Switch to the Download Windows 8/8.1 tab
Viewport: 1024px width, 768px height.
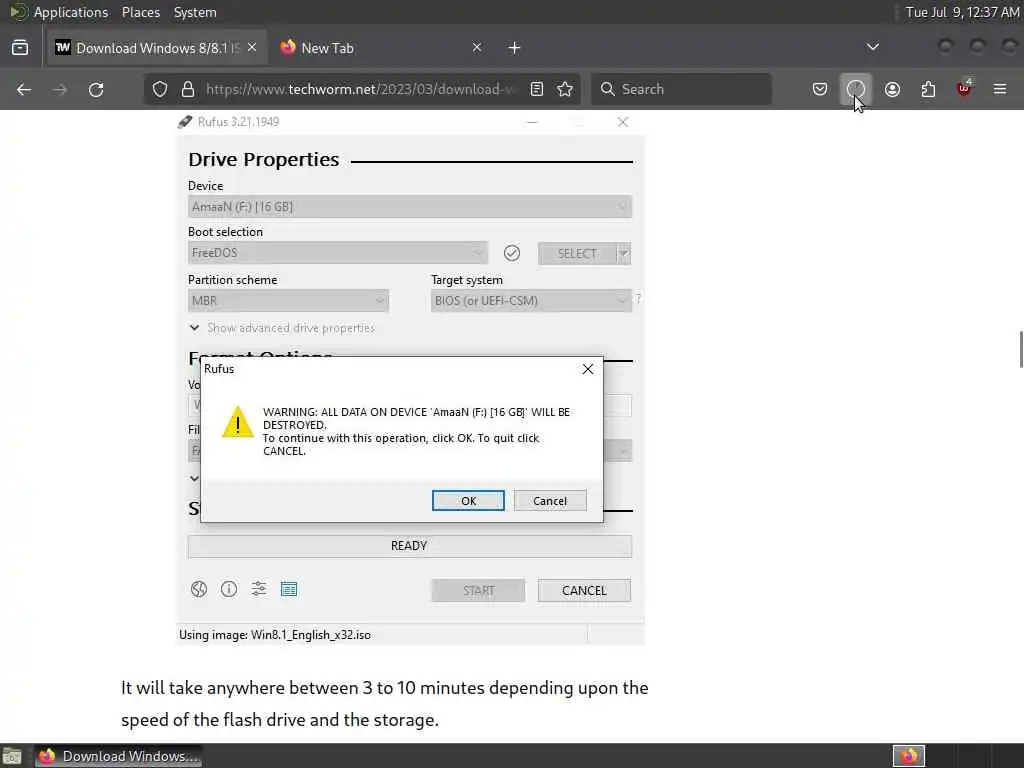157,48
